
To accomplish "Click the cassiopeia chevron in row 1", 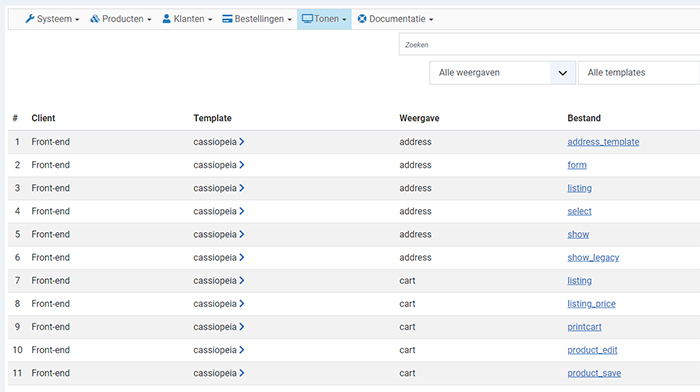I will (x=242, y=142).
